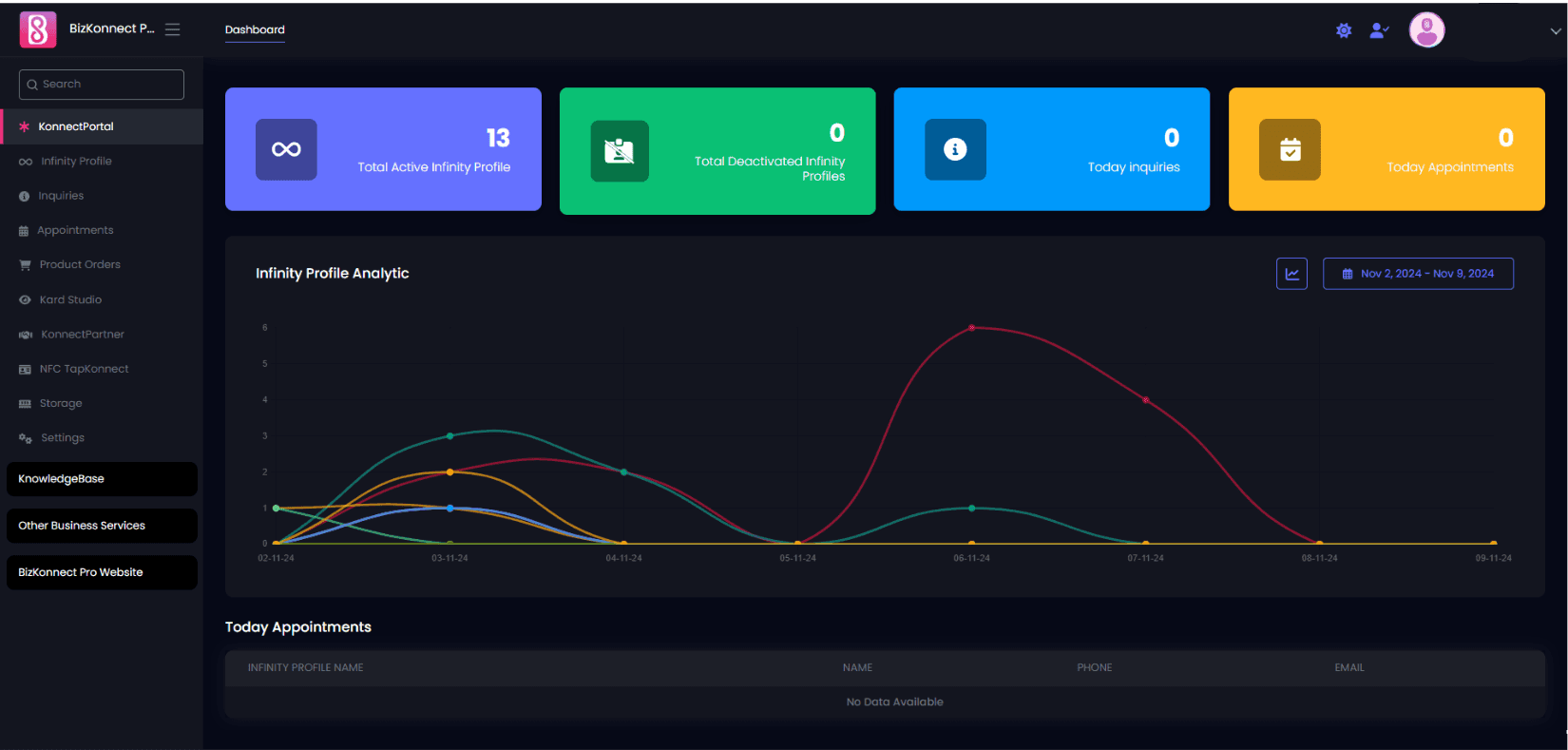Click the red data point at 06-11-24 peak

[x=971, y=328]
